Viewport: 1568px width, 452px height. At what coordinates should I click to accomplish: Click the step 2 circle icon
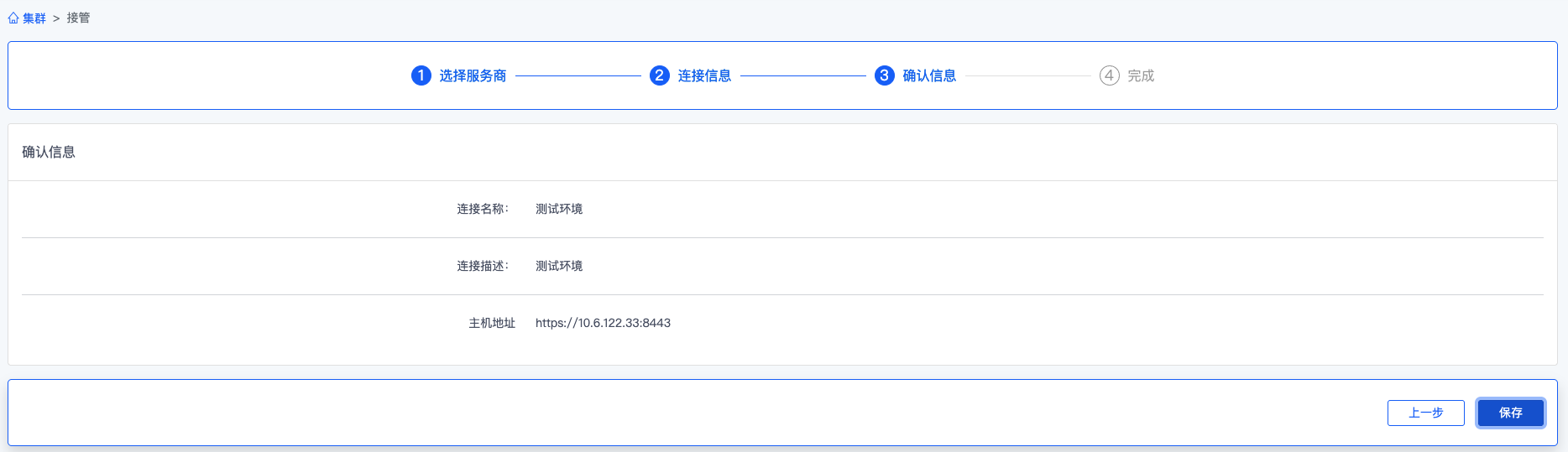tap(659, 75)
